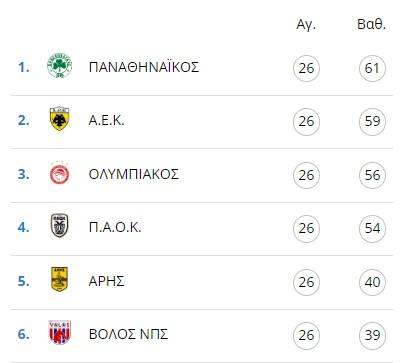Click Volos points circle showing 39
This screenshot has height=363, width=403.
pos(372,335)
